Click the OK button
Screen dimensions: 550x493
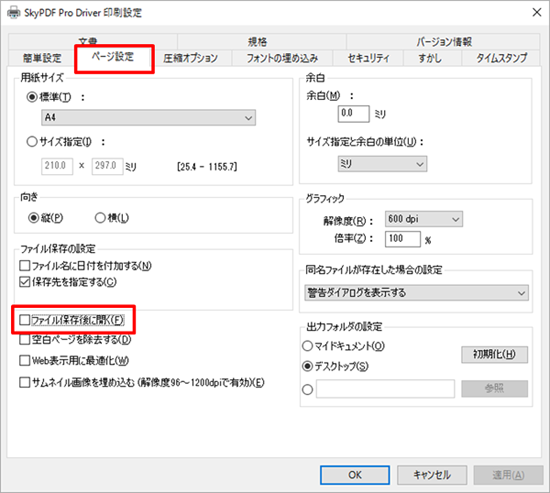[355, 475]
